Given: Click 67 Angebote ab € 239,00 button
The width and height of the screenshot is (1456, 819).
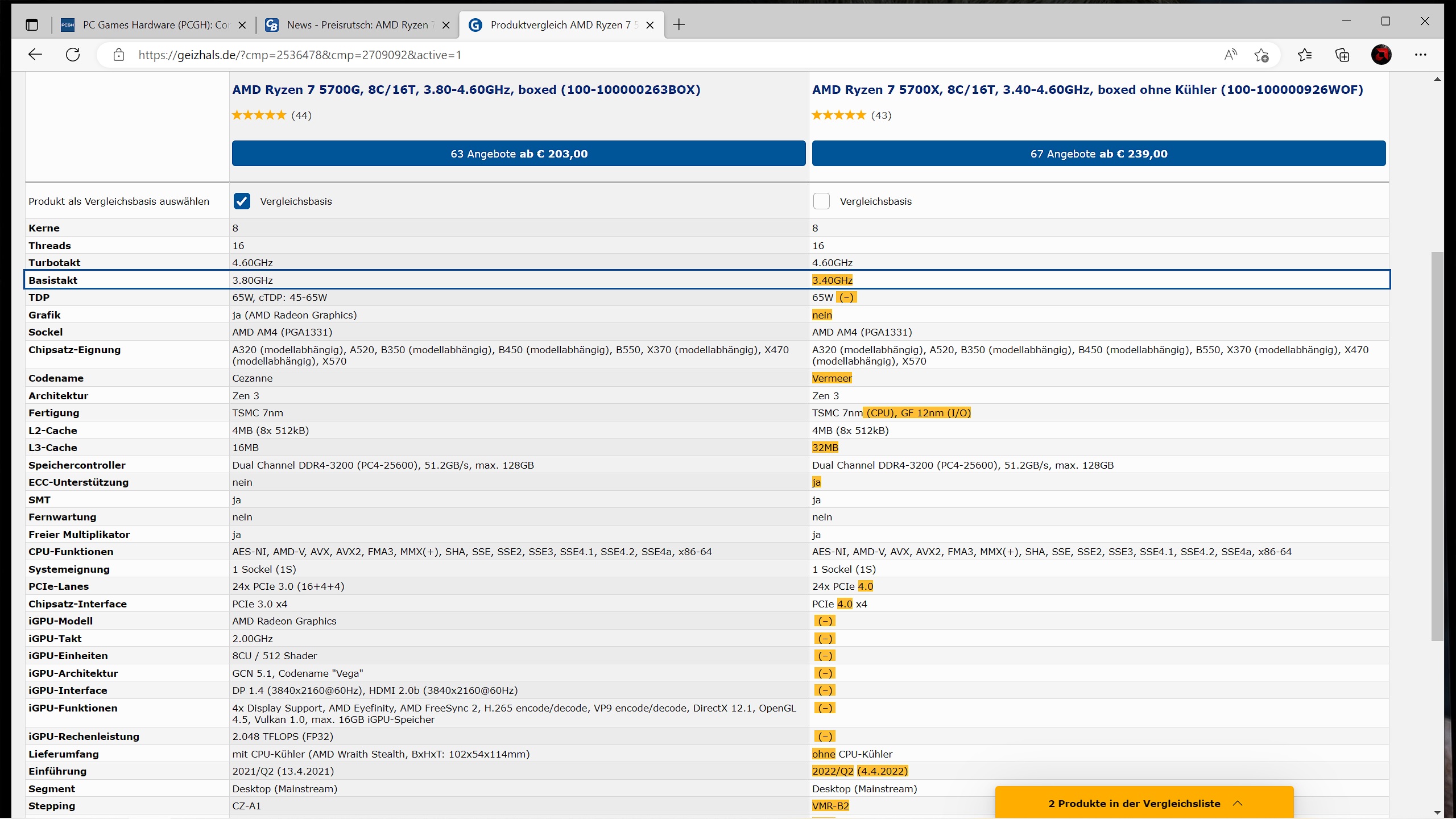Looking at the screenshot, I should [1098, 154].
